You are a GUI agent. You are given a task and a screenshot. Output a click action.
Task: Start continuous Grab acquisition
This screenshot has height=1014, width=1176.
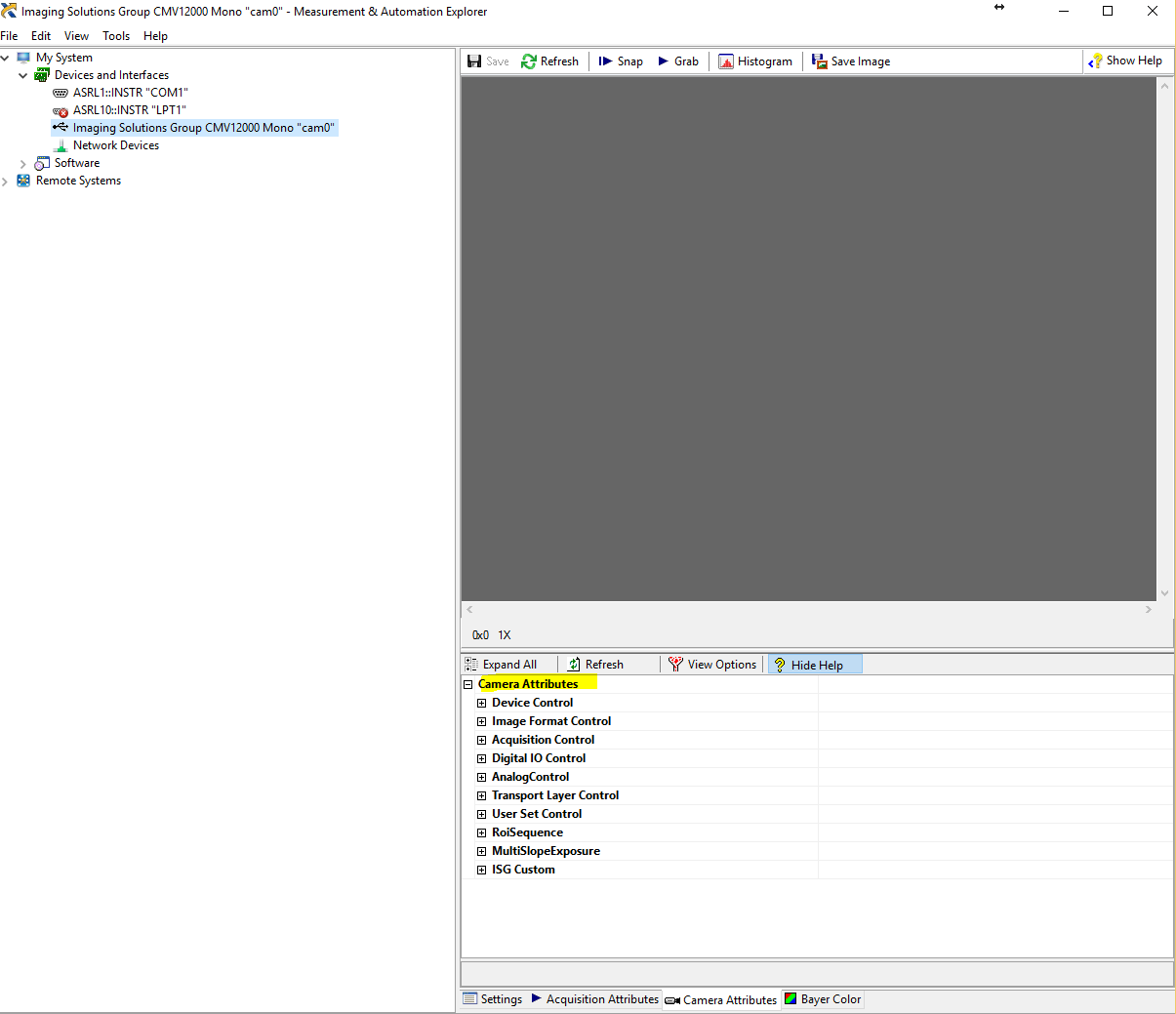pos(678,61)
